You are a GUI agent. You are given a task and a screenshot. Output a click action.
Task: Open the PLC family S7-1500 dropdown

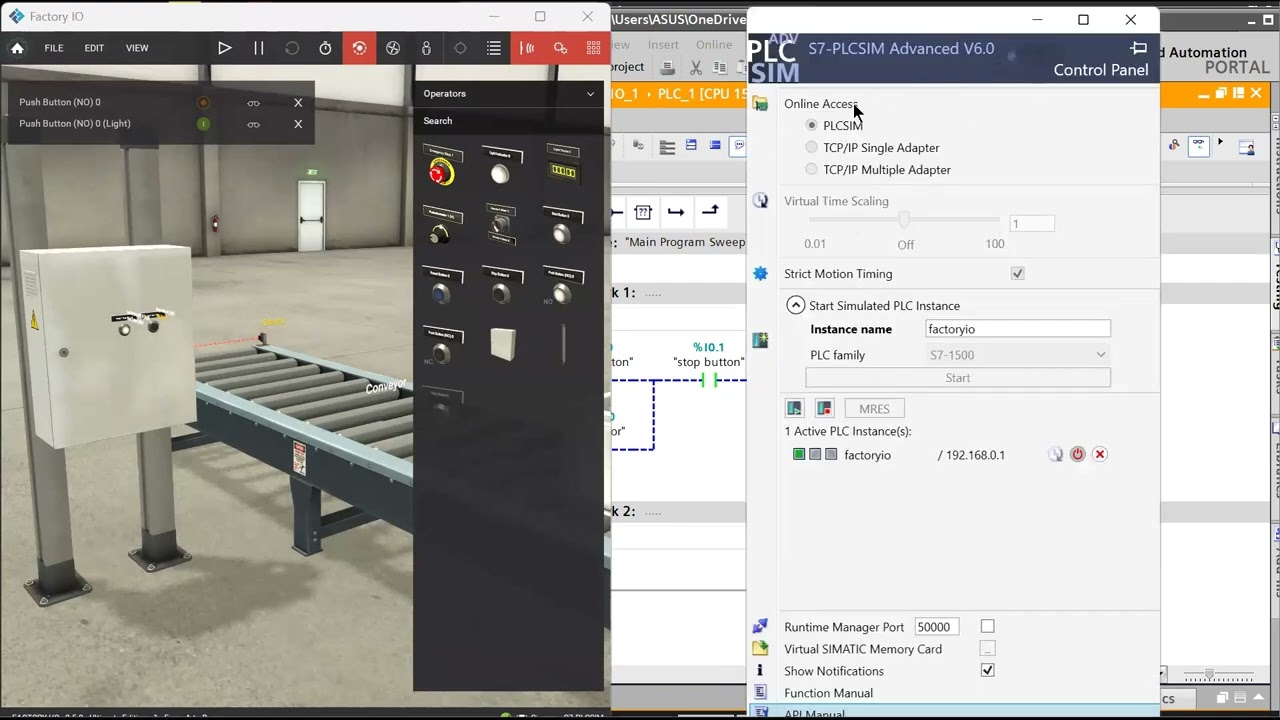(x=1018, y=355)
